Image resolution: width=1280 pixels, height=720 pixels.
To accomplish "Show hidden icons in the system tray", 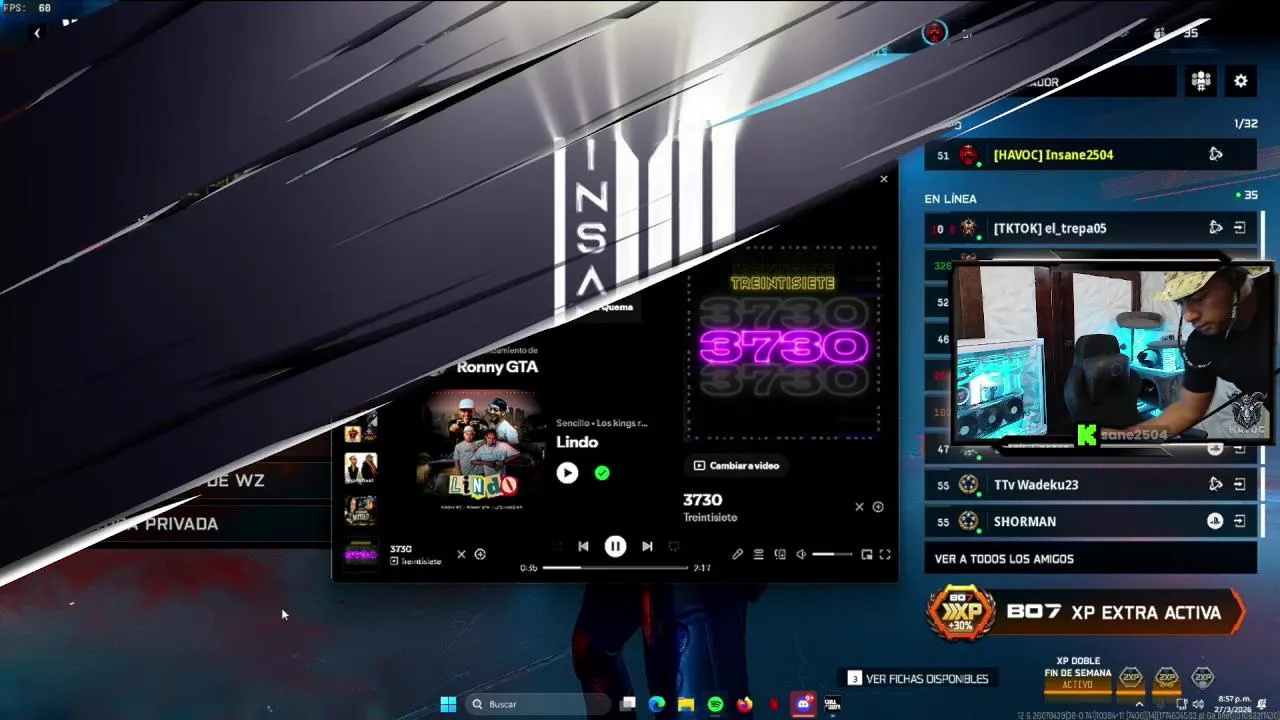I will 1138,704.
